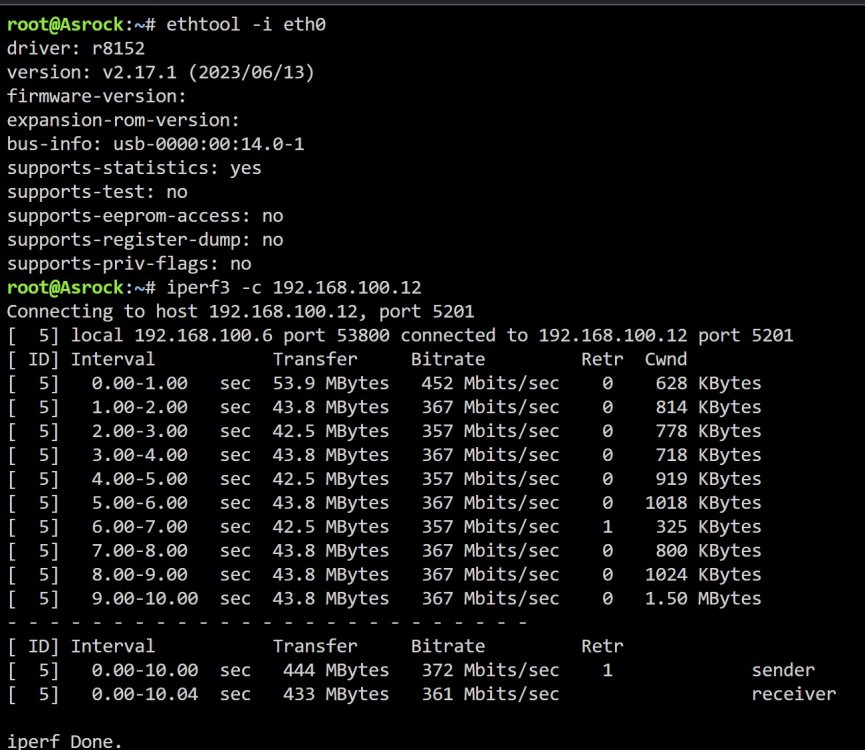
Task: Click the '814 KBytes' Cwnd value
Action: [708, 408]
